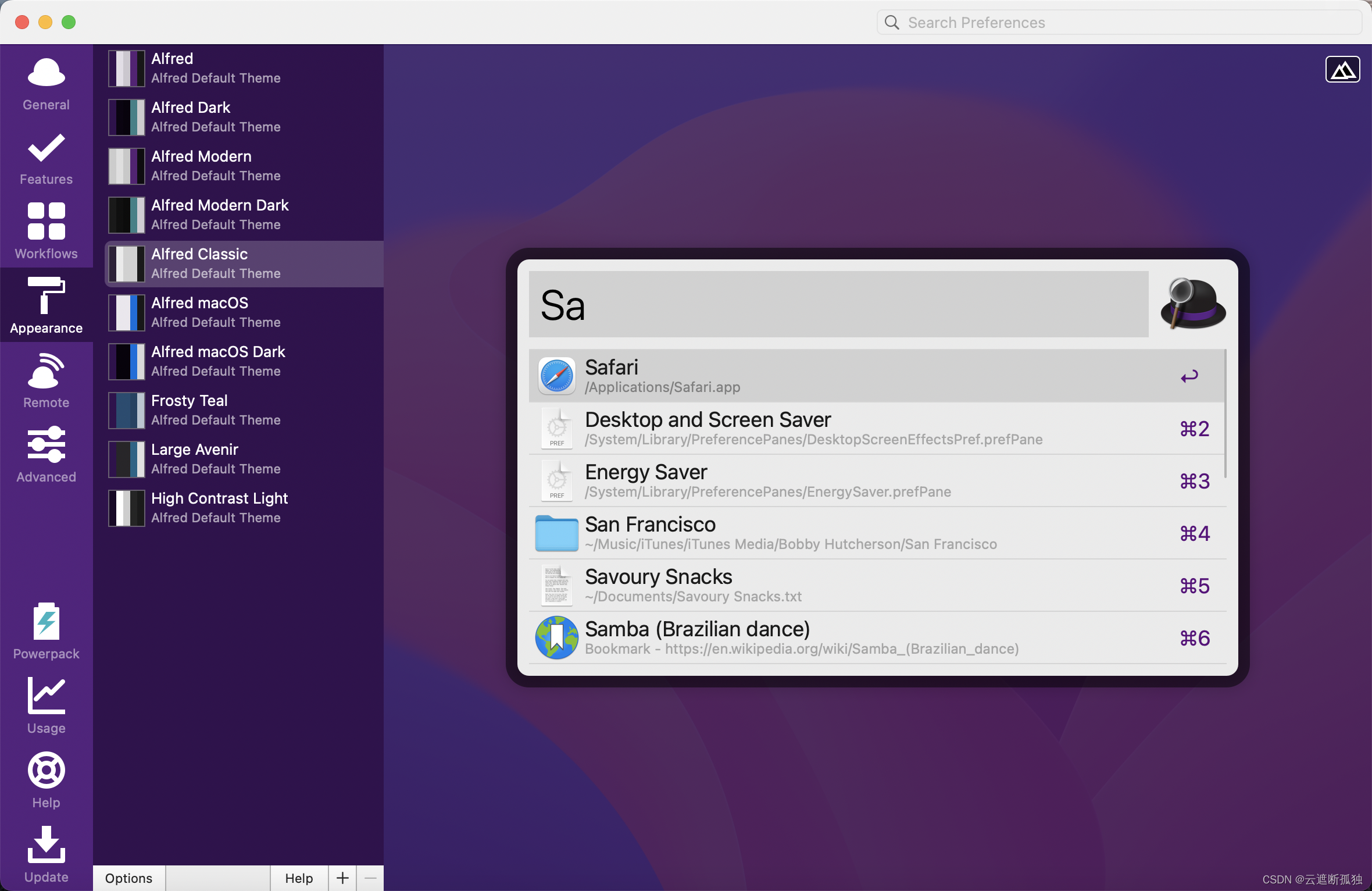This screenshot has height=891, width=1372.
Task: Select the Alfred Classic theme
Action: pos(244,263)
